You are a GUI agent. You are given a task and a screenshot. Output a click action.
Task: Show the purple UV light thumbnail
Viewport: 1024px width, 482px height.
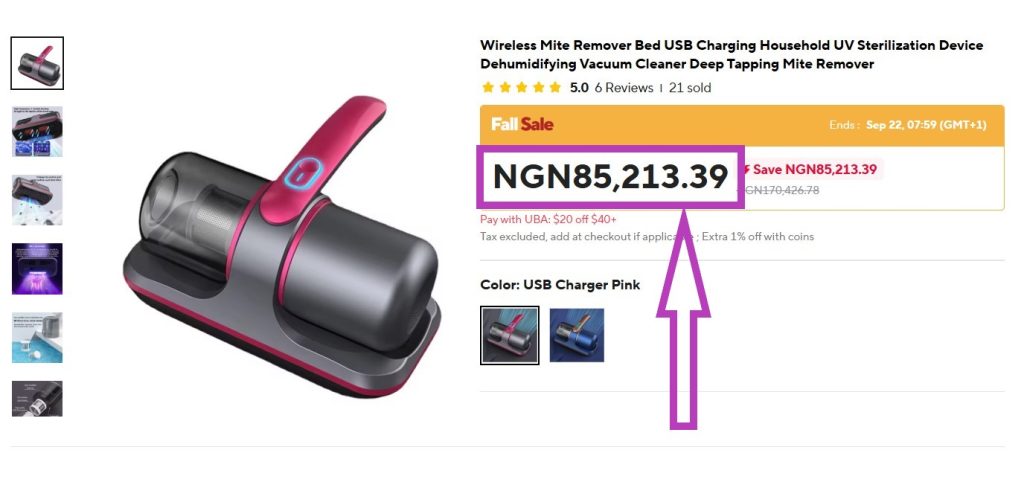point(37,268)
